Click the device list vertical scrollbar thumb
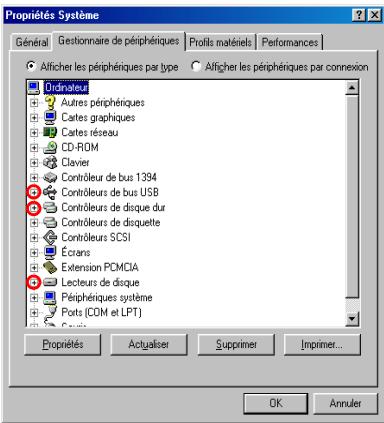This screenshot has height=423, width=384. tap(352, 197)
